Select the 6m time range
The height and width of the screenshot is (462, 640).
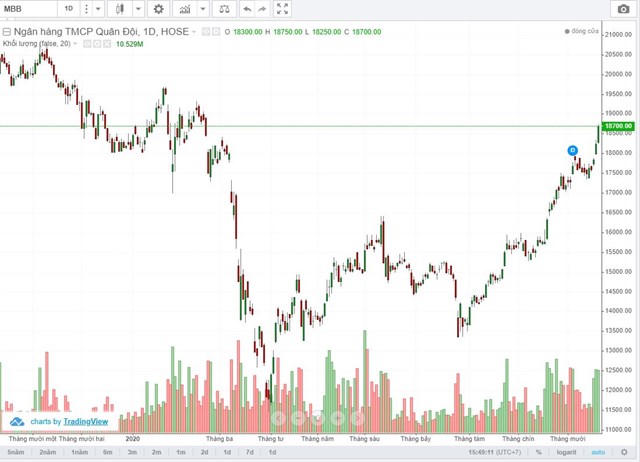tap(107, 452)
